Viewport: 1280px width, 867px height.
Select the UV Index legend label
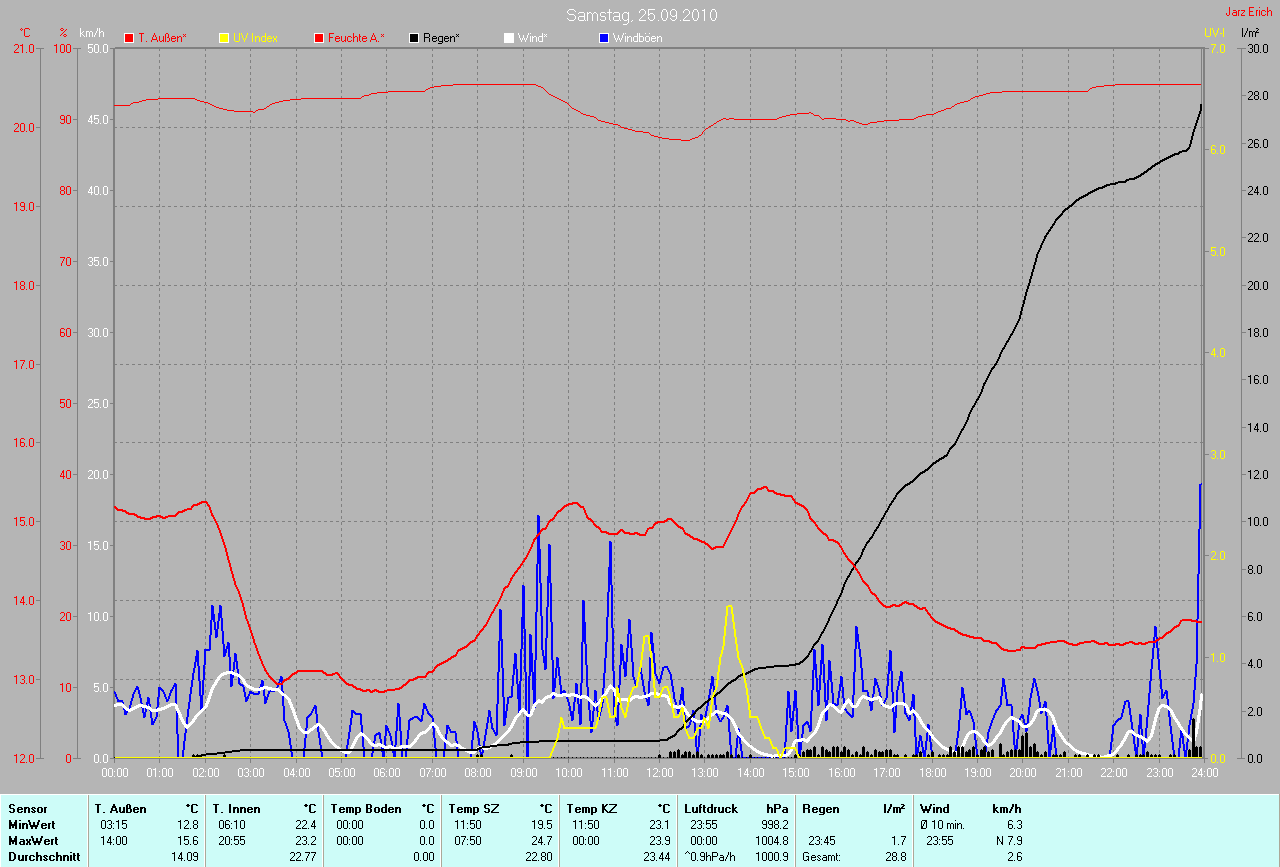pyautogui.click(x=254, y=38)
